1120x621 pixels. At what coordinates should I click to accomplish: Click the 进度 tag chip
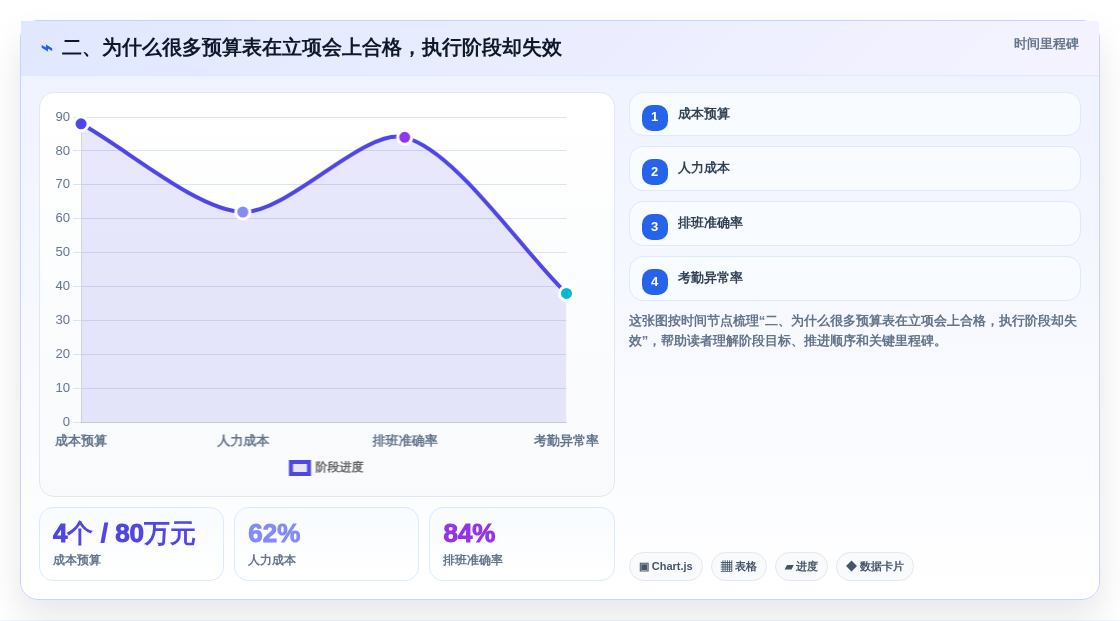click(801, 567)
